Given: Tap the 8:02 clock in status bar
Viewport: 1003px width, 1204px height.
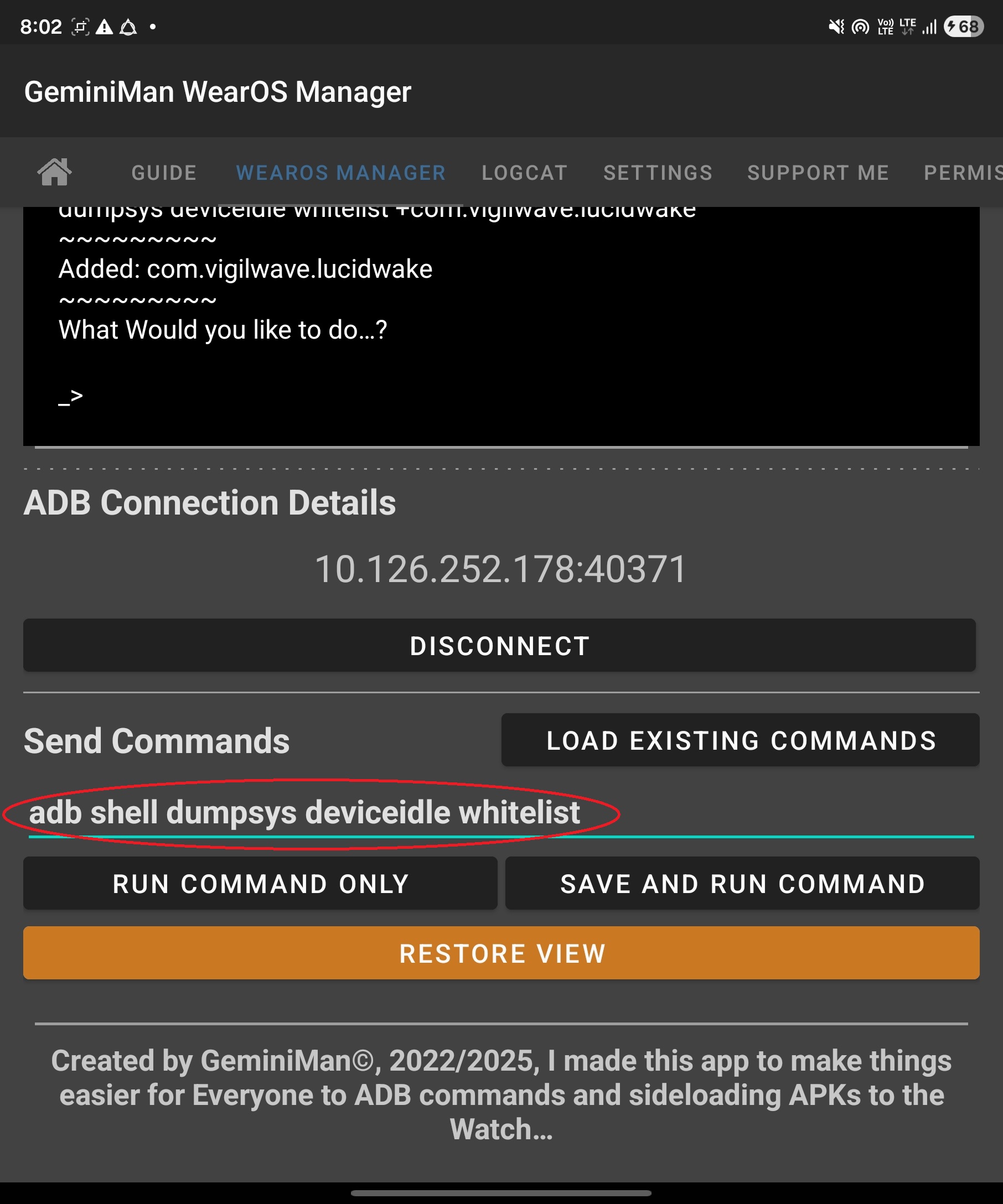Looking at the screenshot, I should (x=41, y=27).
